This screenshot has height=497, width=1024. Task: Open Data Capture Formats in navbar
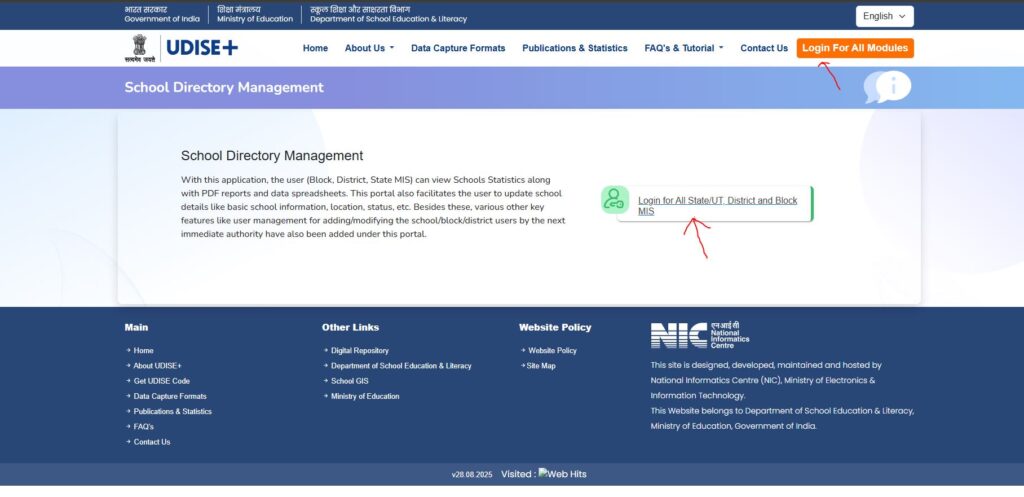(x=458, y=48)
